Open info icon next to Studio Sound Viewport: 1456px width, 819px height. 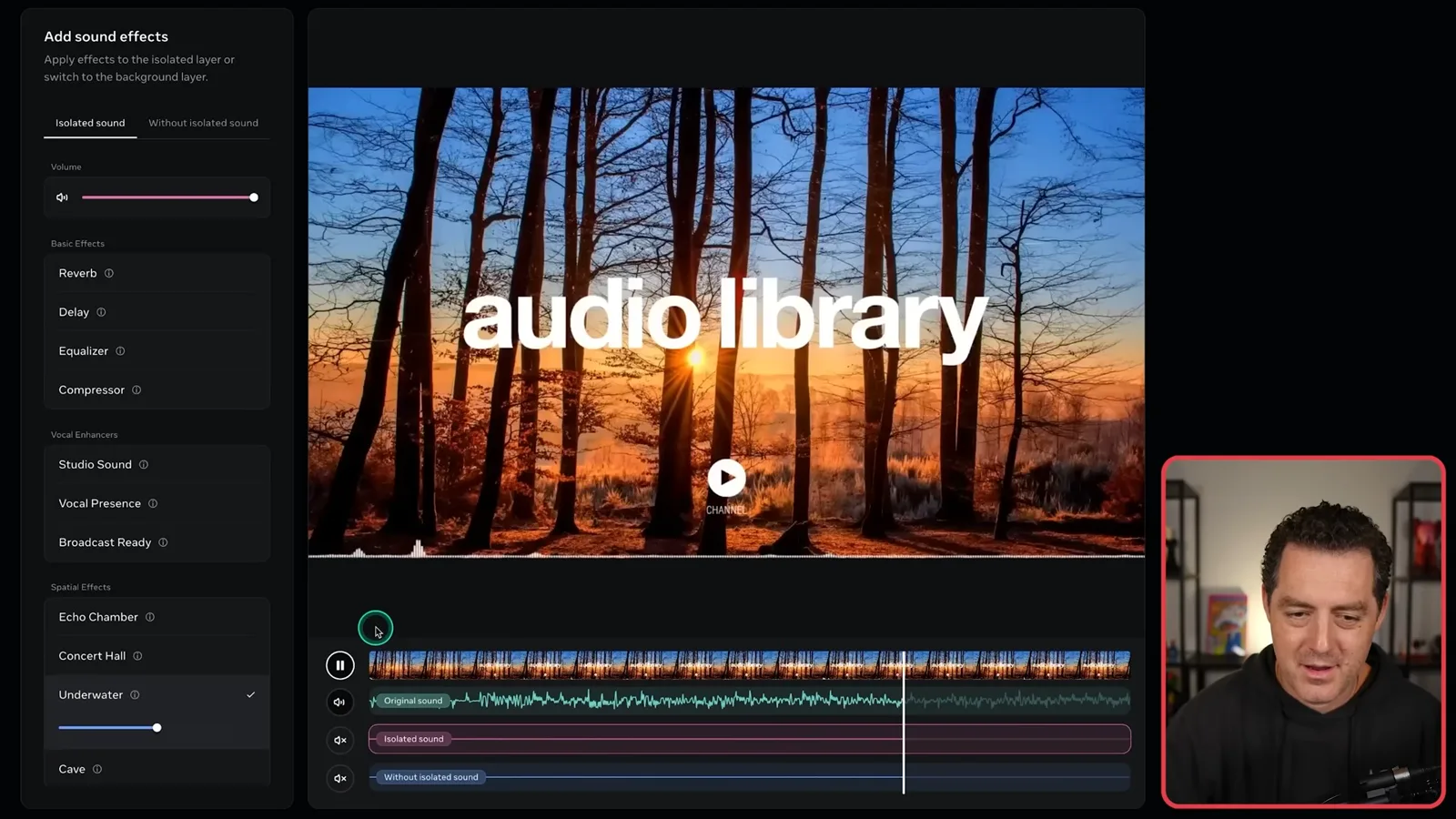[x=144, y=465]
